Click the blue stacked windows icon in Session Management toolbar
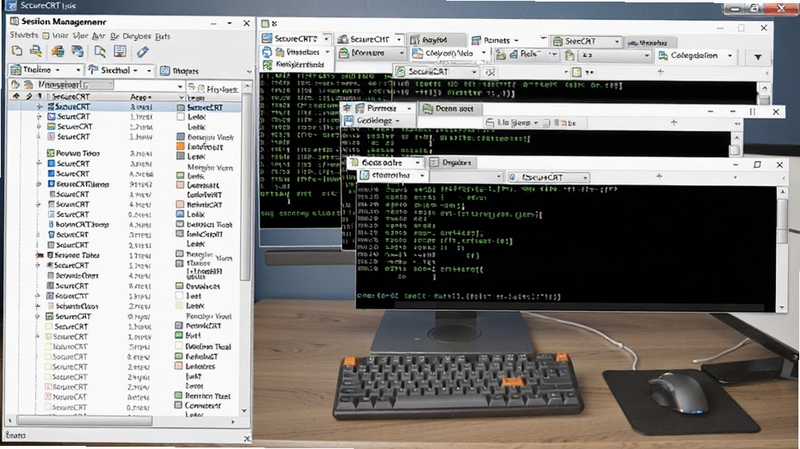The image size is (800, 449). 78,51
